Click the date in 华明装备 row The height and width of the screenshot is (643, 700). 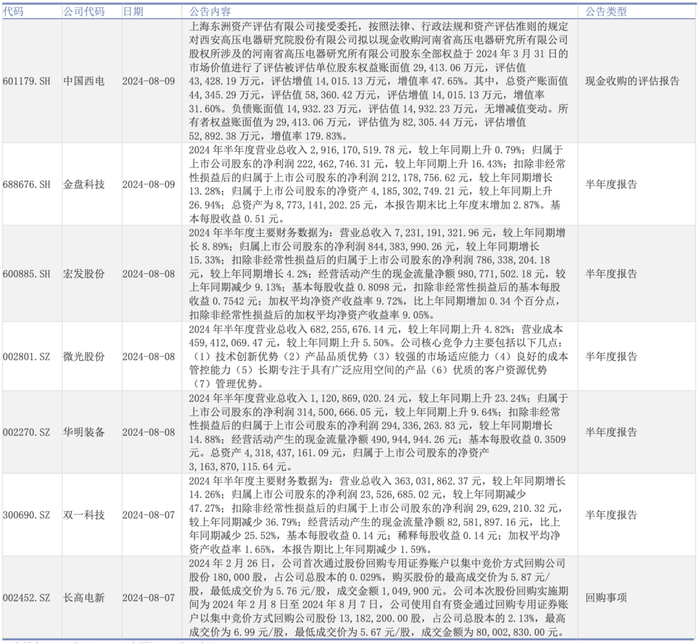(149, 432)
